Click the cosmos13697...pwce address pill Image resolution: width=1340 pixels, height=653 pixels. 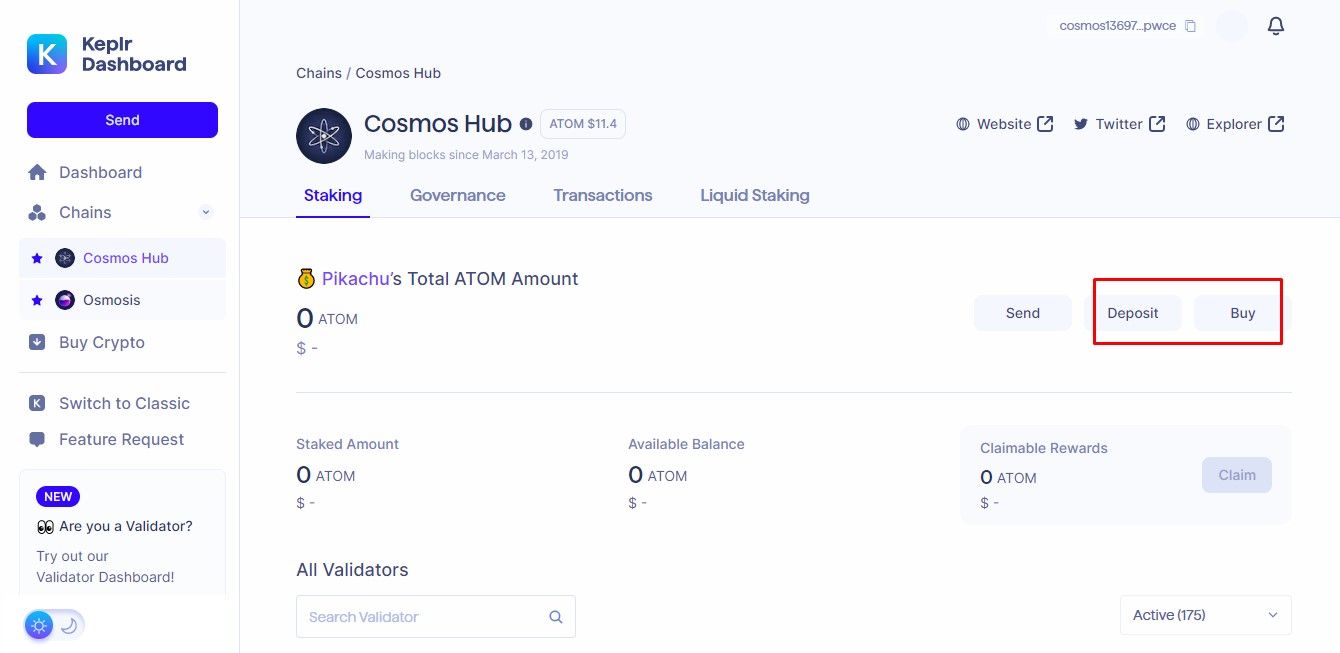(1126, 26)
